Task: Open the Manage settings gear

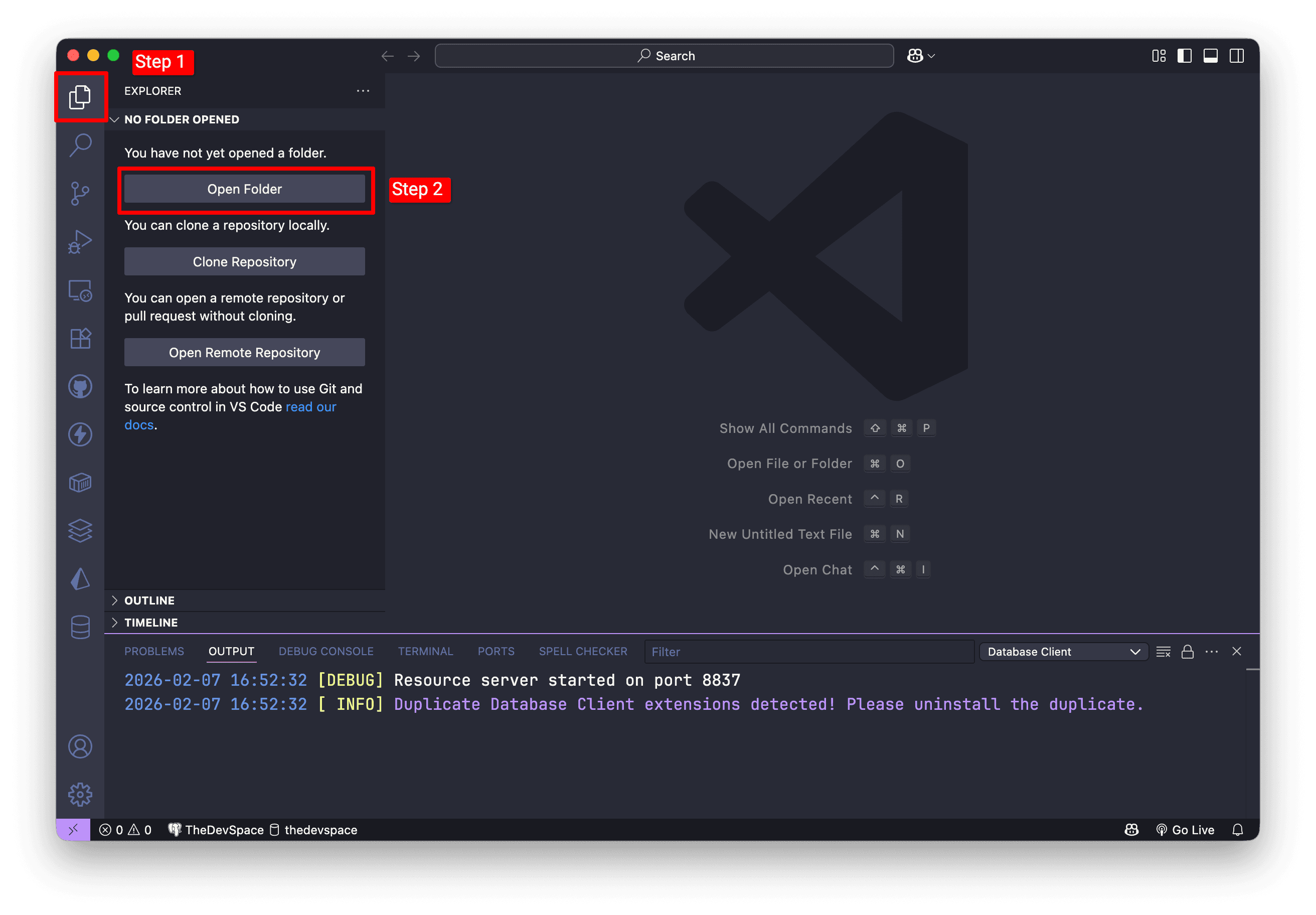Action: tap(80, 794)
